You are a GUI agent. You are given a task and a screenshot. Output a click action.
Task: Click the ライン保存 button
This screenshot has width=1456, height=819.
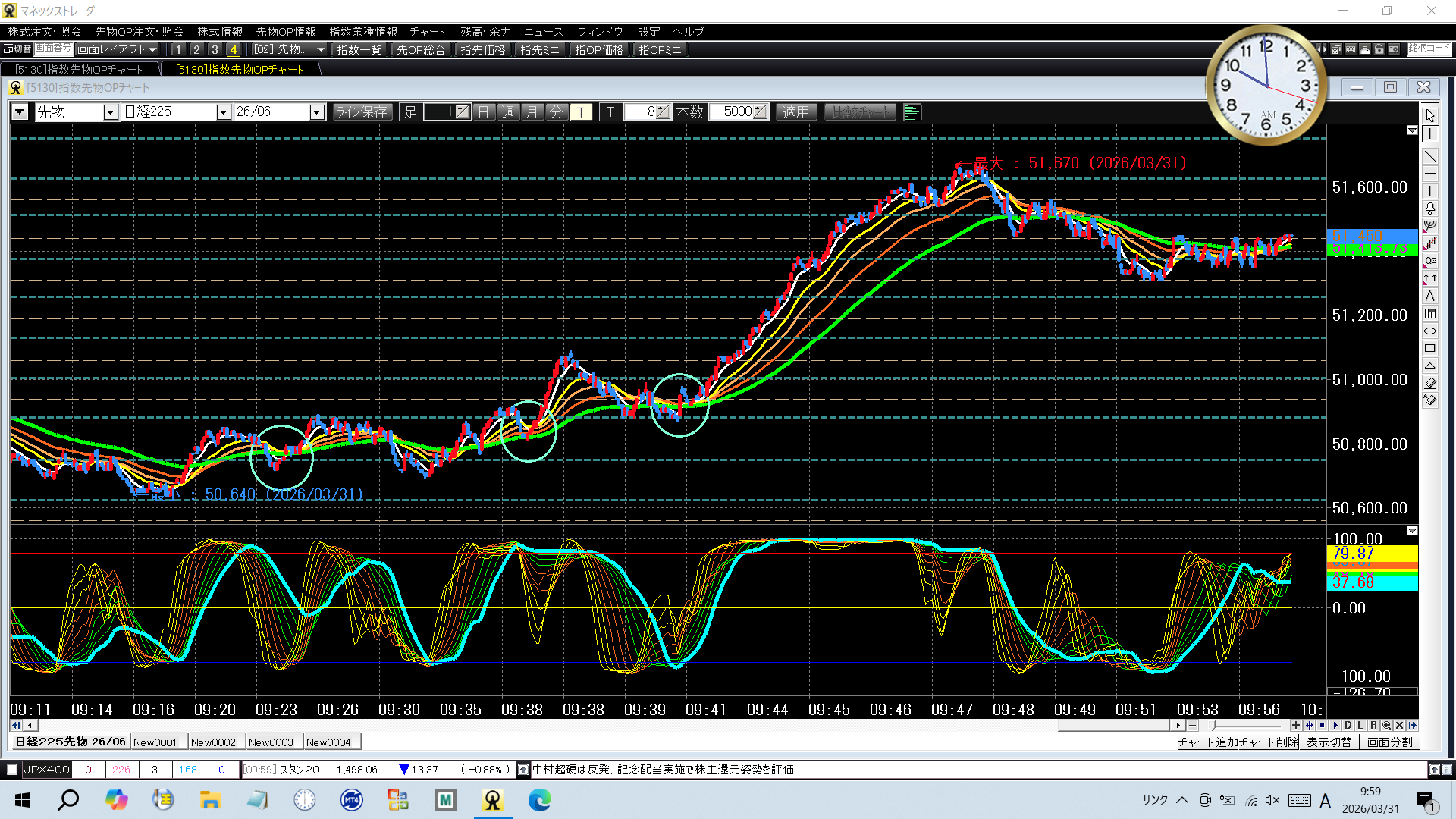(362, 112)
